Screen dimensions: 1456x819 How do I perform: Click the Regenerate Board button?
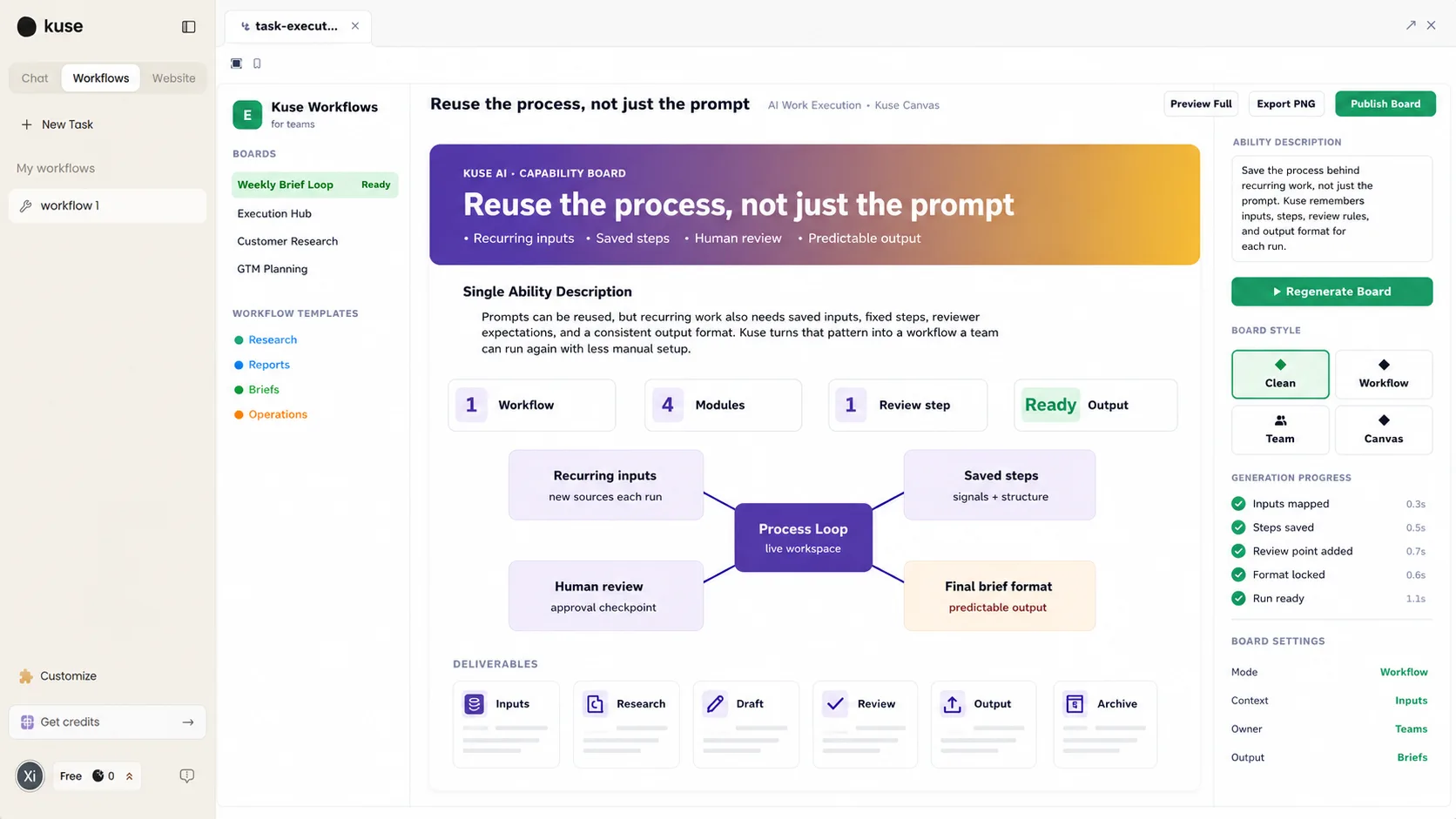tap(1331, 292)
